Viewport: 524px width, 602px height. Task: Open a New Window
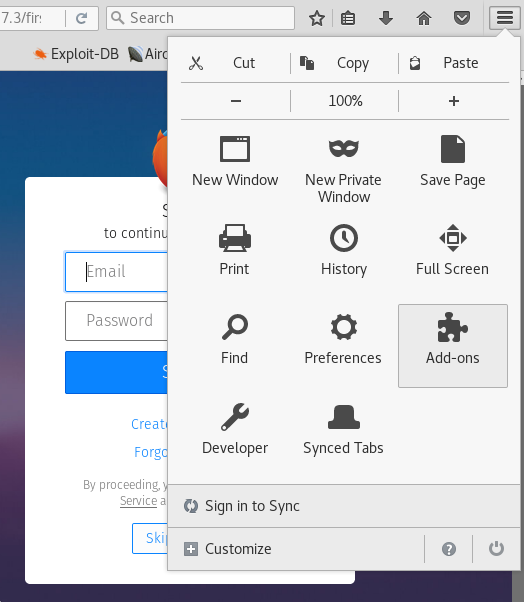(x=235, y=161)
